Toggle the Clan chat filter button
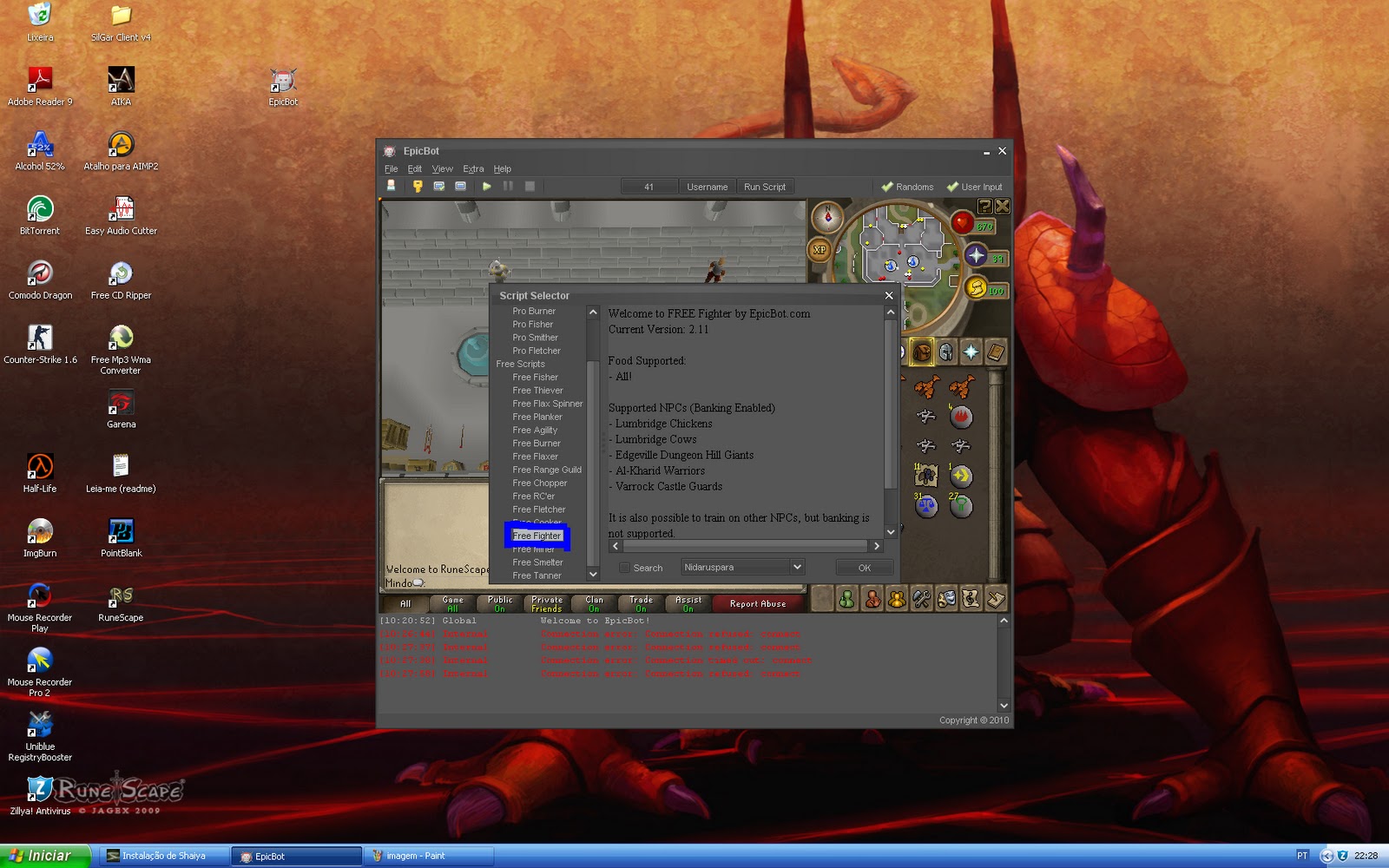This screenshot has width=1389, height=868. [x=594, y=603]
